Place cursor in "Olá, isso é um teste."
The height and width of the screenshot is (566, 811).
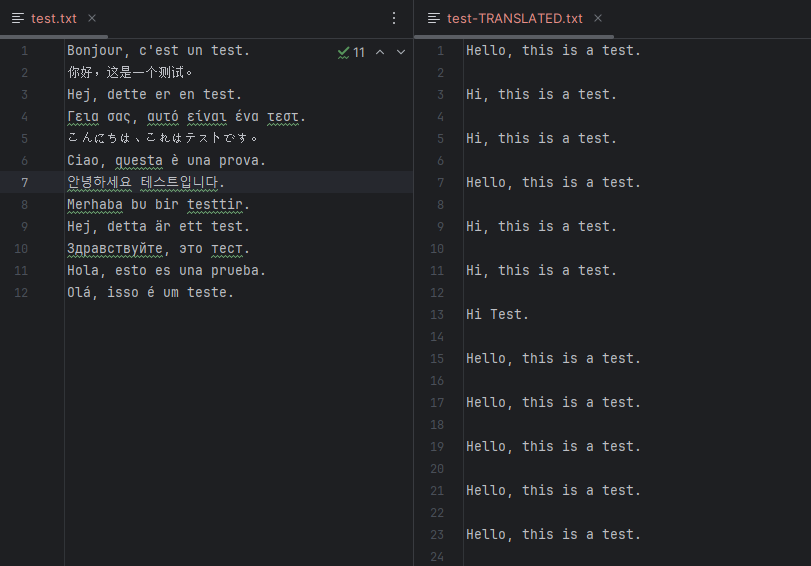(150, 292)
